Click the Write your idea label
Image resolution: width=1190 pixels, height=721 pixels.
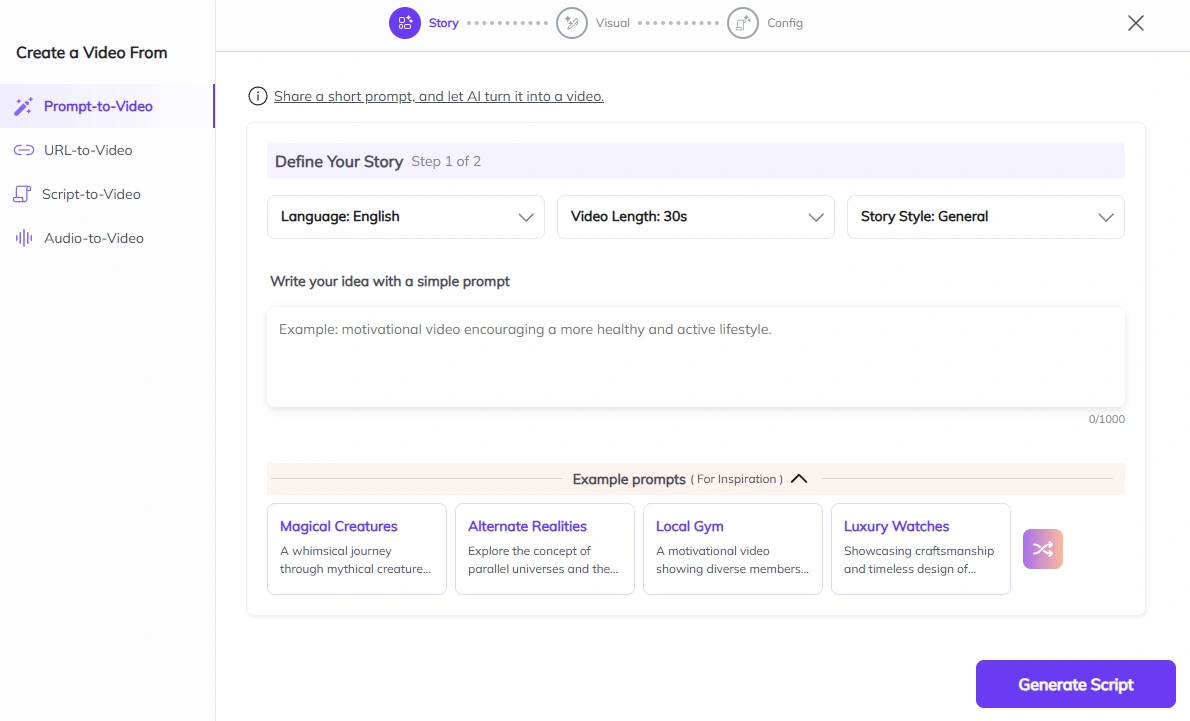[390, 282]
